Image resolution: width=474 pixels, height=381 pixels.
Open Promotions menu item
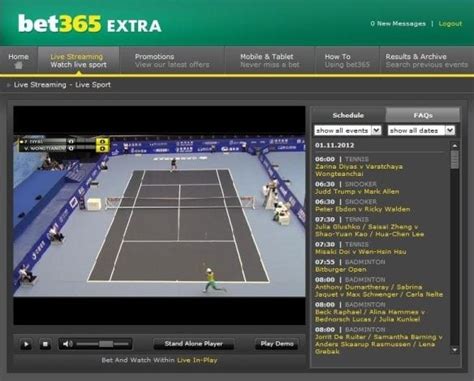click(172, 61)
